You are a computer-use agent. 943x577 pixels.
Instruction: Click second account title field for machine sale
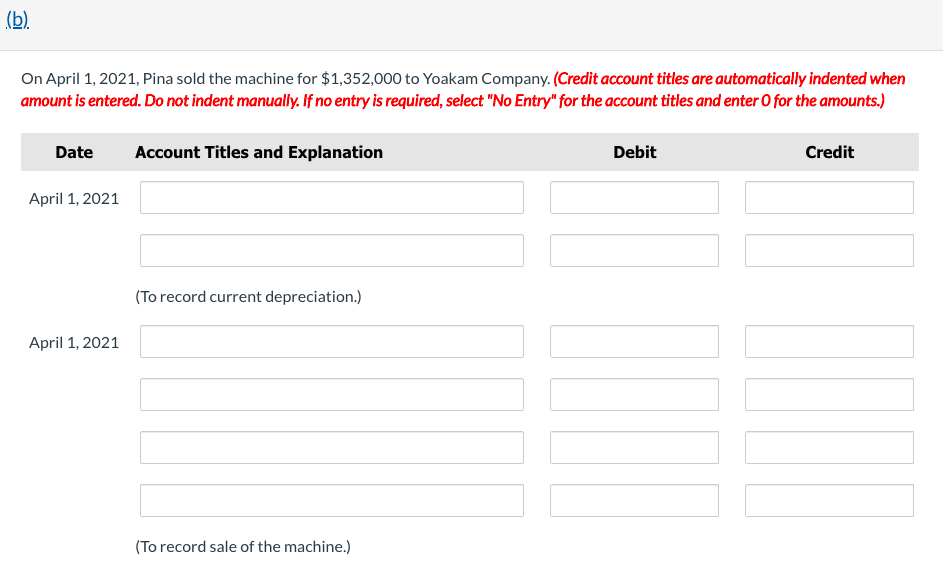coord(331,394)
